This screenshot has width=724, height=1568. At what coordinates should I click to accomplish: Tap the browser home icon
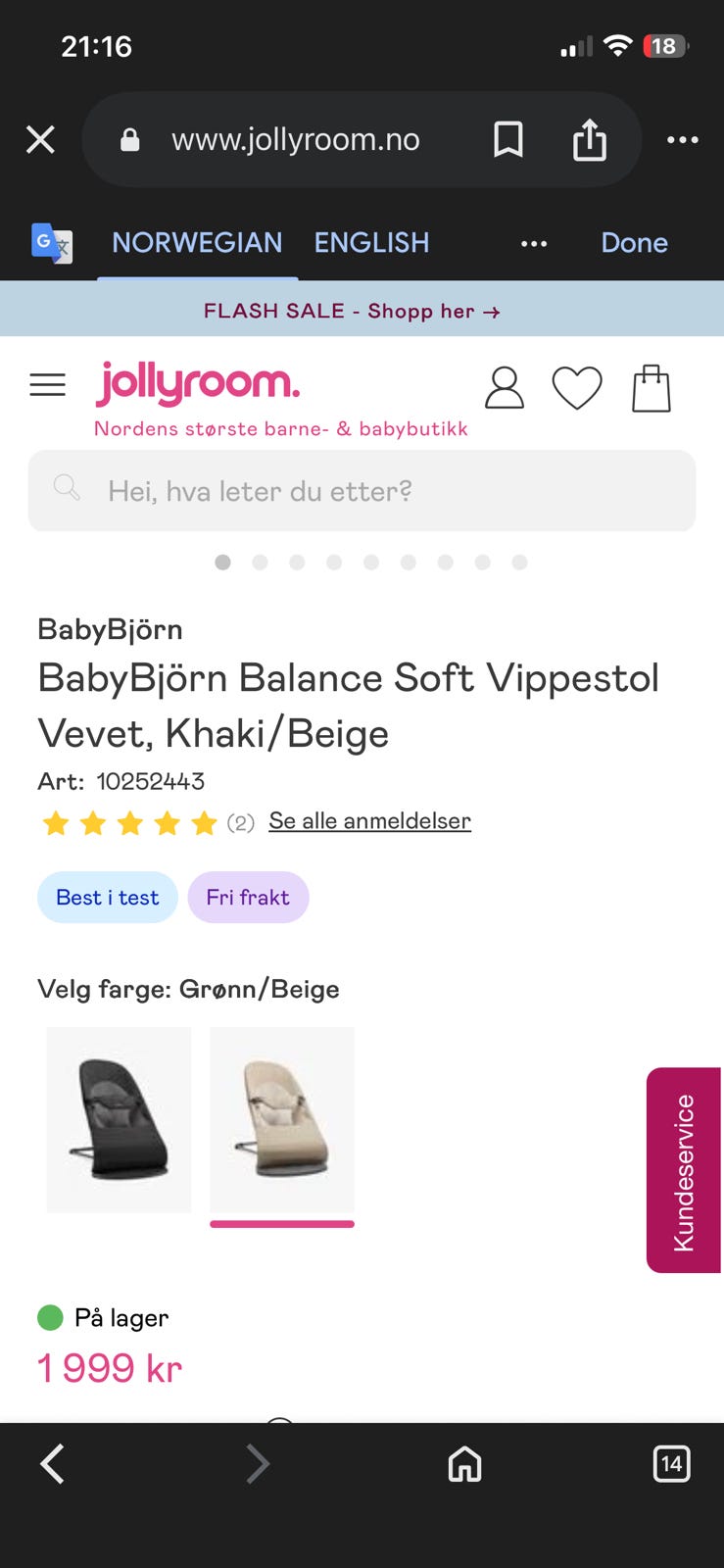(x=464, y=1464)
